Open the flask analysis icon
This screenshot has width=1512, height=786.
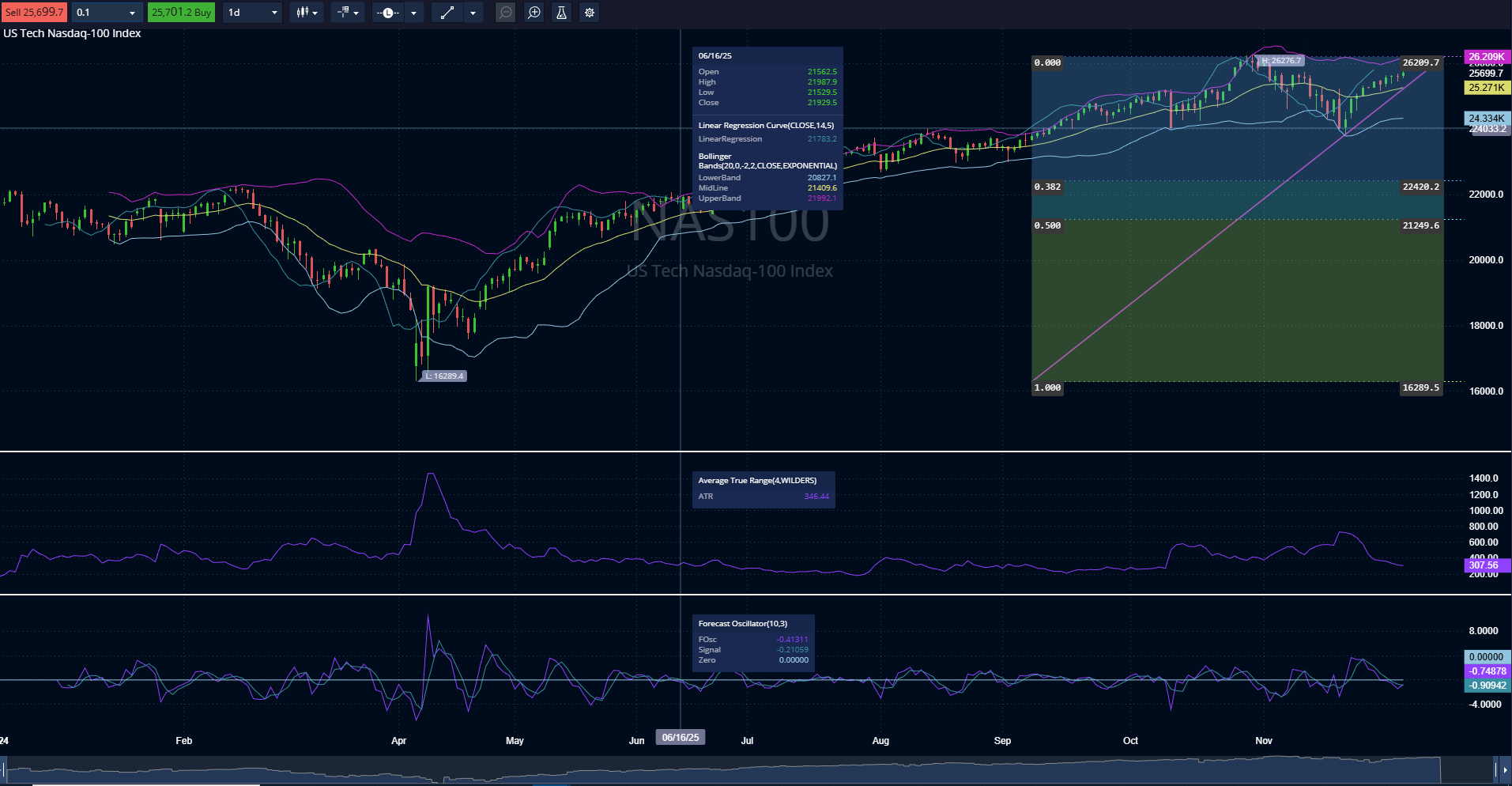coord(561,12)
